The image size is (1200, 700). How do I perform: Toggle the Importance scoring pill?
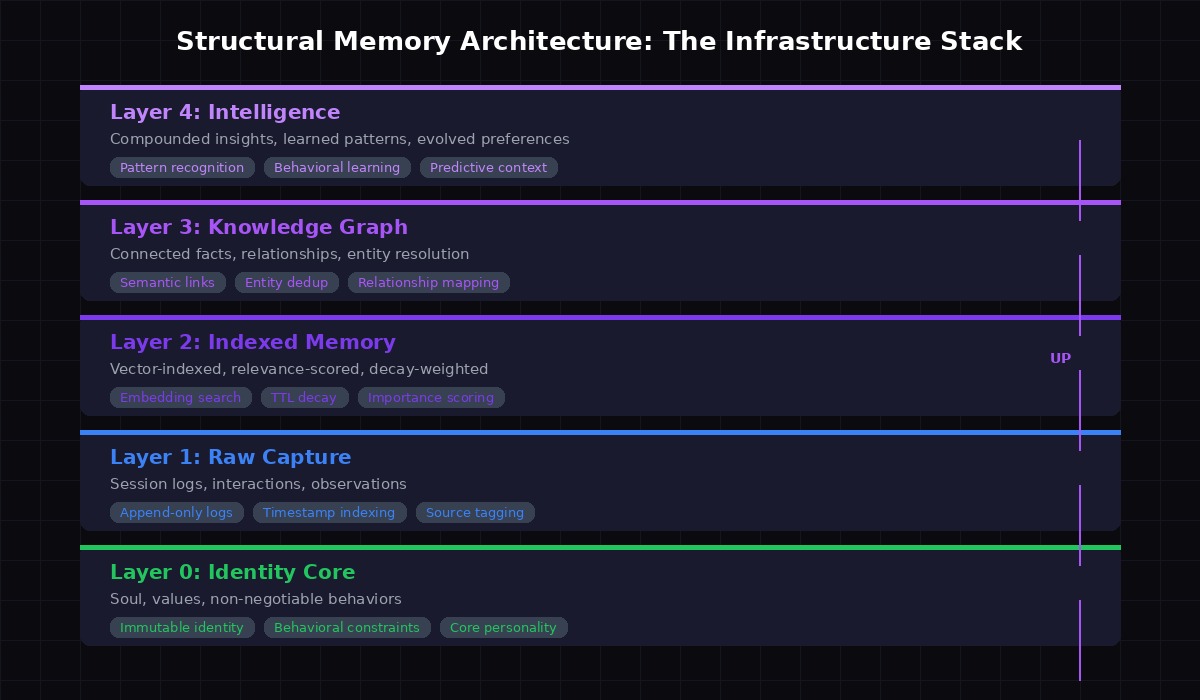[x=431, y=397]
